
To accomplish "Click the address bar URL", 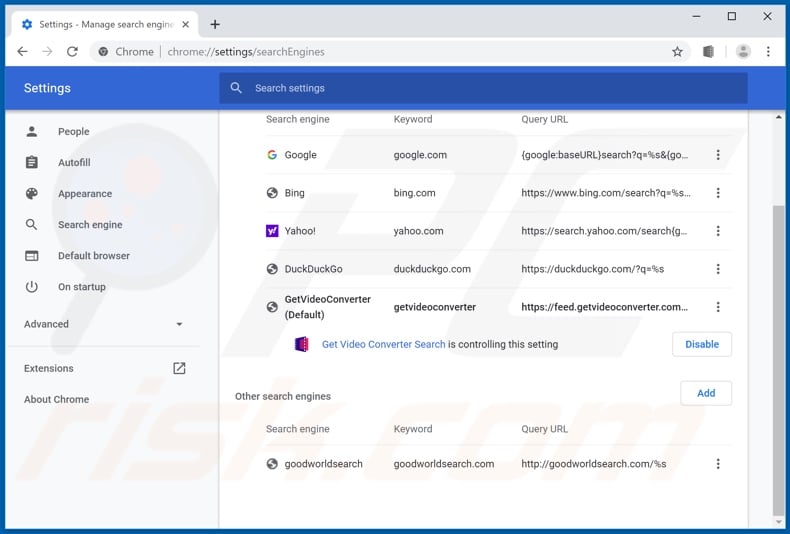I will pos(246,51).
